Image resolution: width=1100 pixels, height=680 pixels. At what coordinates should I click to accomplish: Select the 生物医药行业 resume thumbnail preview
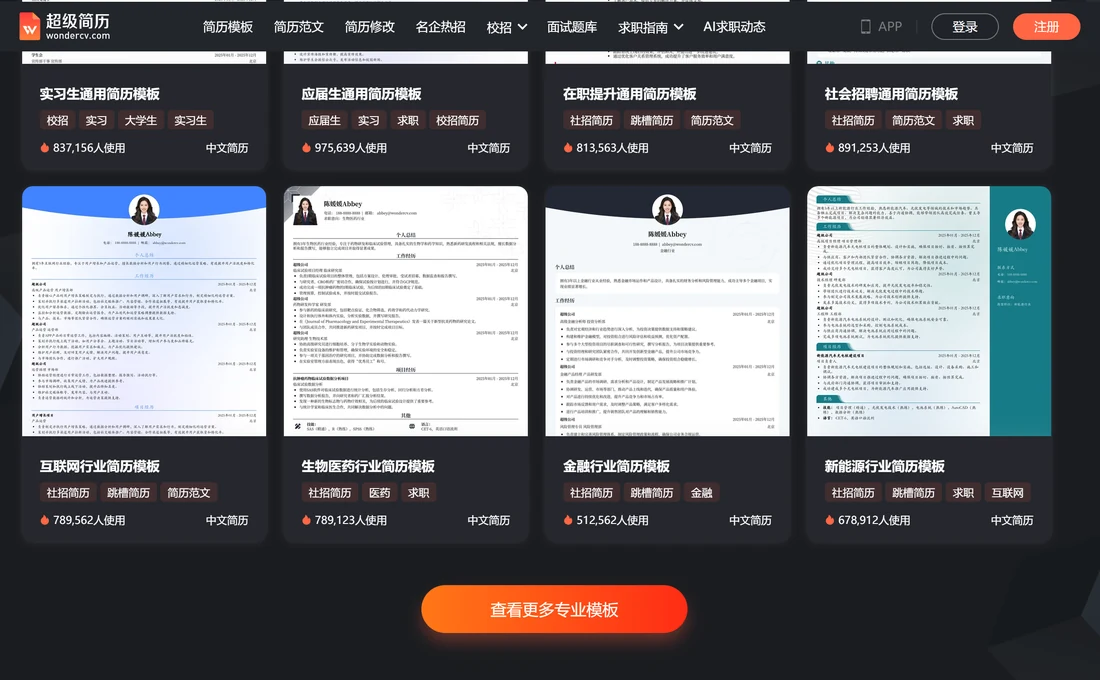click(x=405, y=311)
